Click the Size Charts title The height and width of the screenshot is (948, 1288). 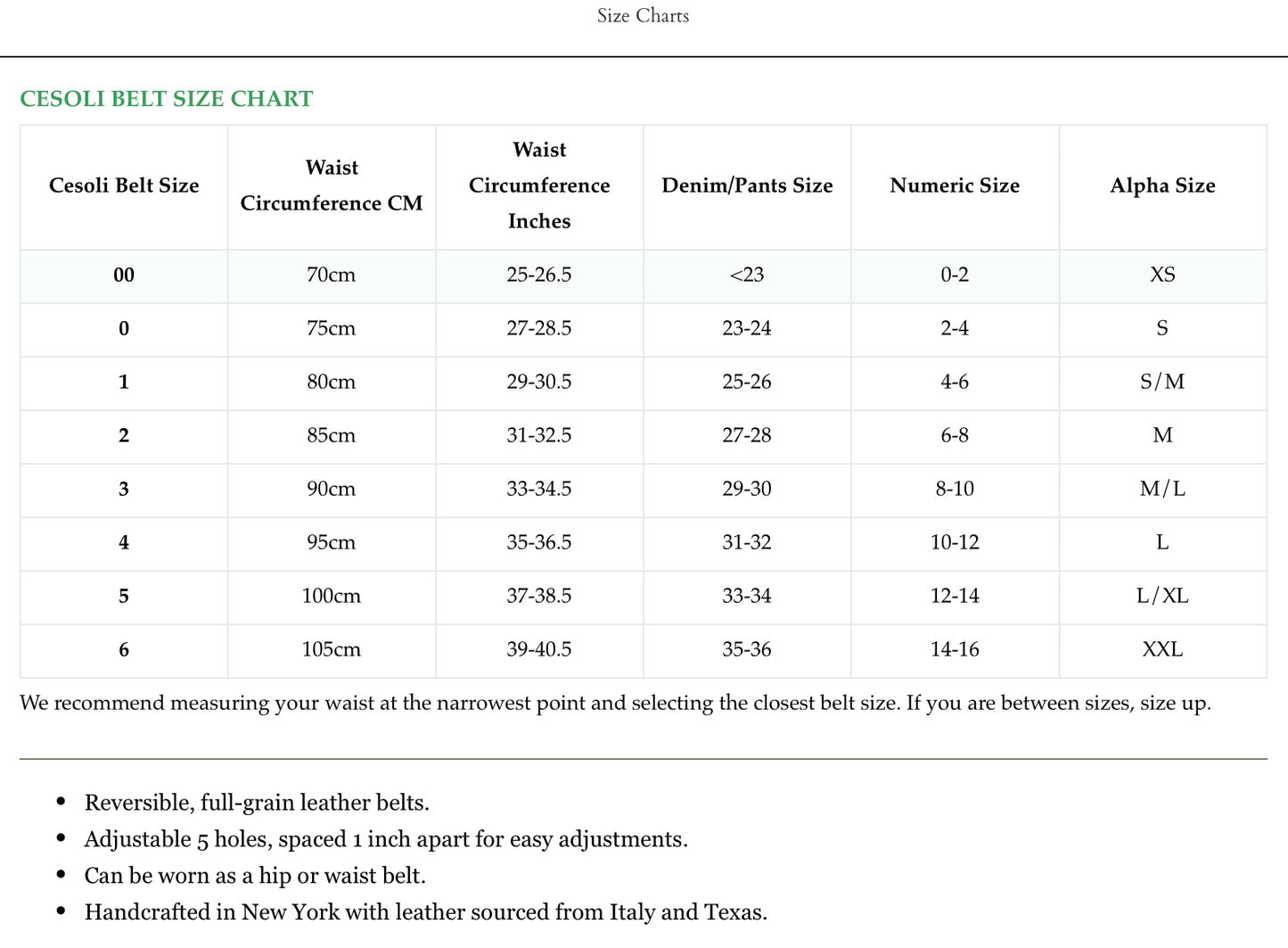click(x=643, y=15)
